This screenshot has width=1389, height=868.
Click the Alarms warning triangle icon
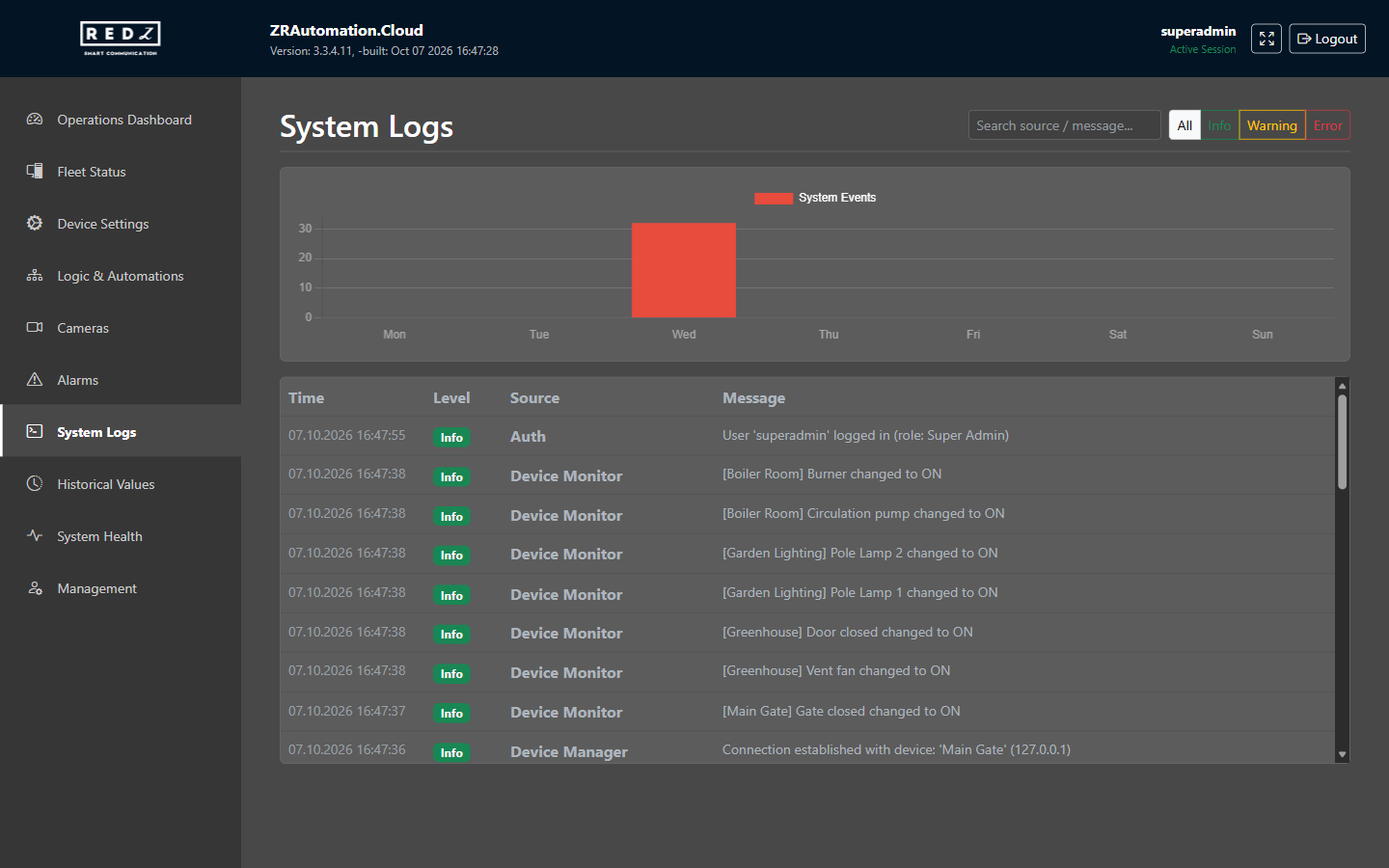coord(35,380)
